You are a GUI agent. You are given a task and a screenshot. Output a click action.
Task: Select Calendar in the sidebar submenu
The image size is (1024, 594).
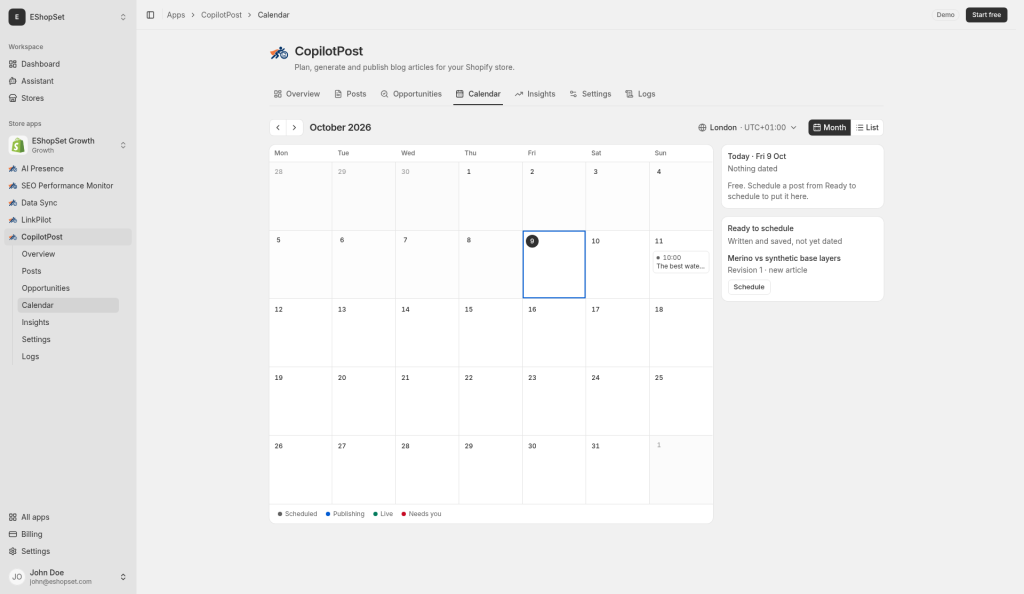click(x=68, y=305)
